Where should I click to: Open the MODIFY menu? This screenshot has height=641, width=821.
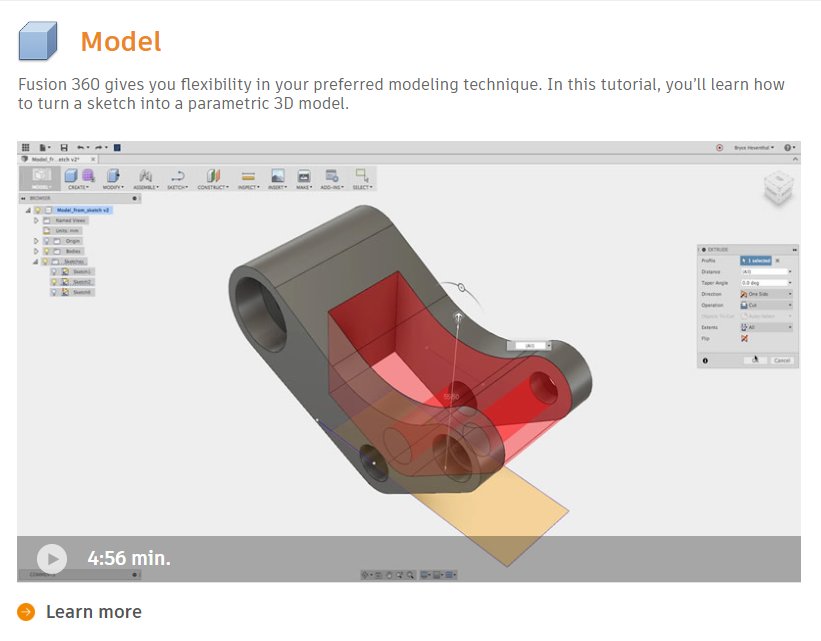(113, 187)
